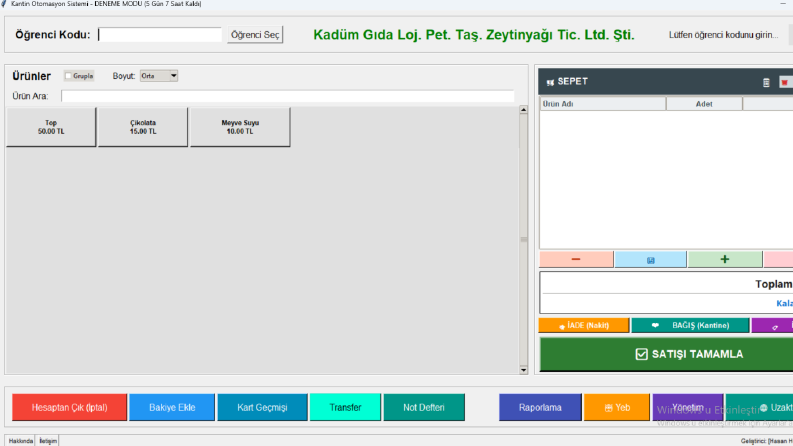Click the red cart icon in SEPET header
Image resolution: width=793 pixels, height=446 pixels.
pyautogui.click(x=784, y=82)
